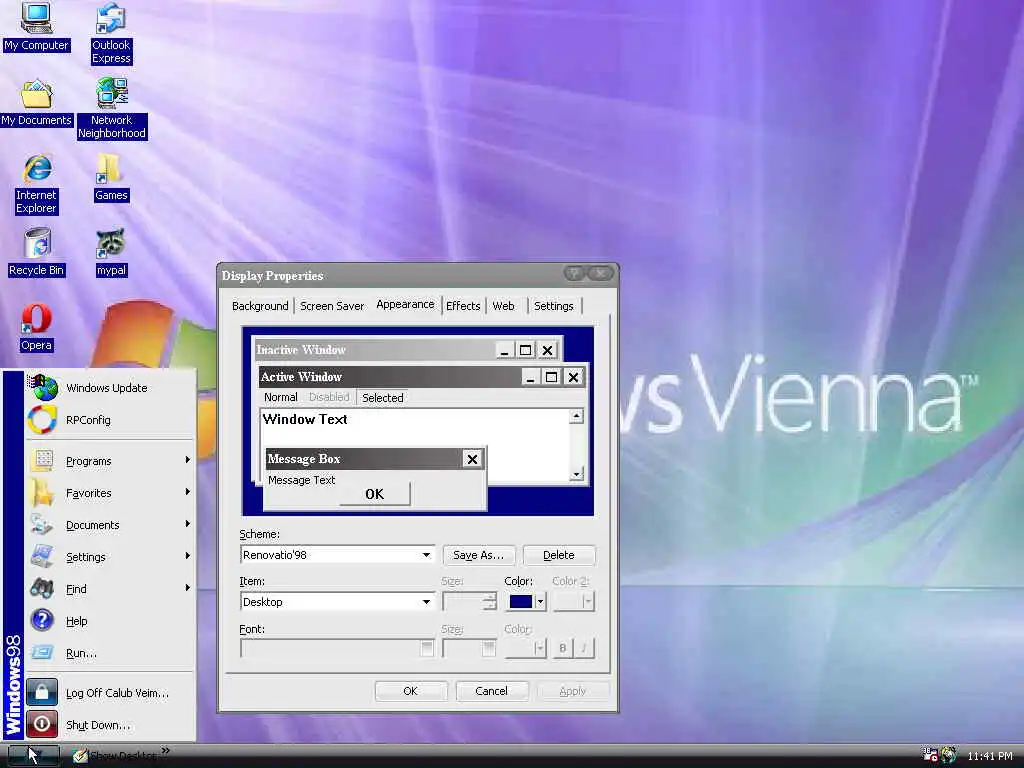Switch to the Effects tab
This screenshot has height=768, width=1024.
coord(463,306)
